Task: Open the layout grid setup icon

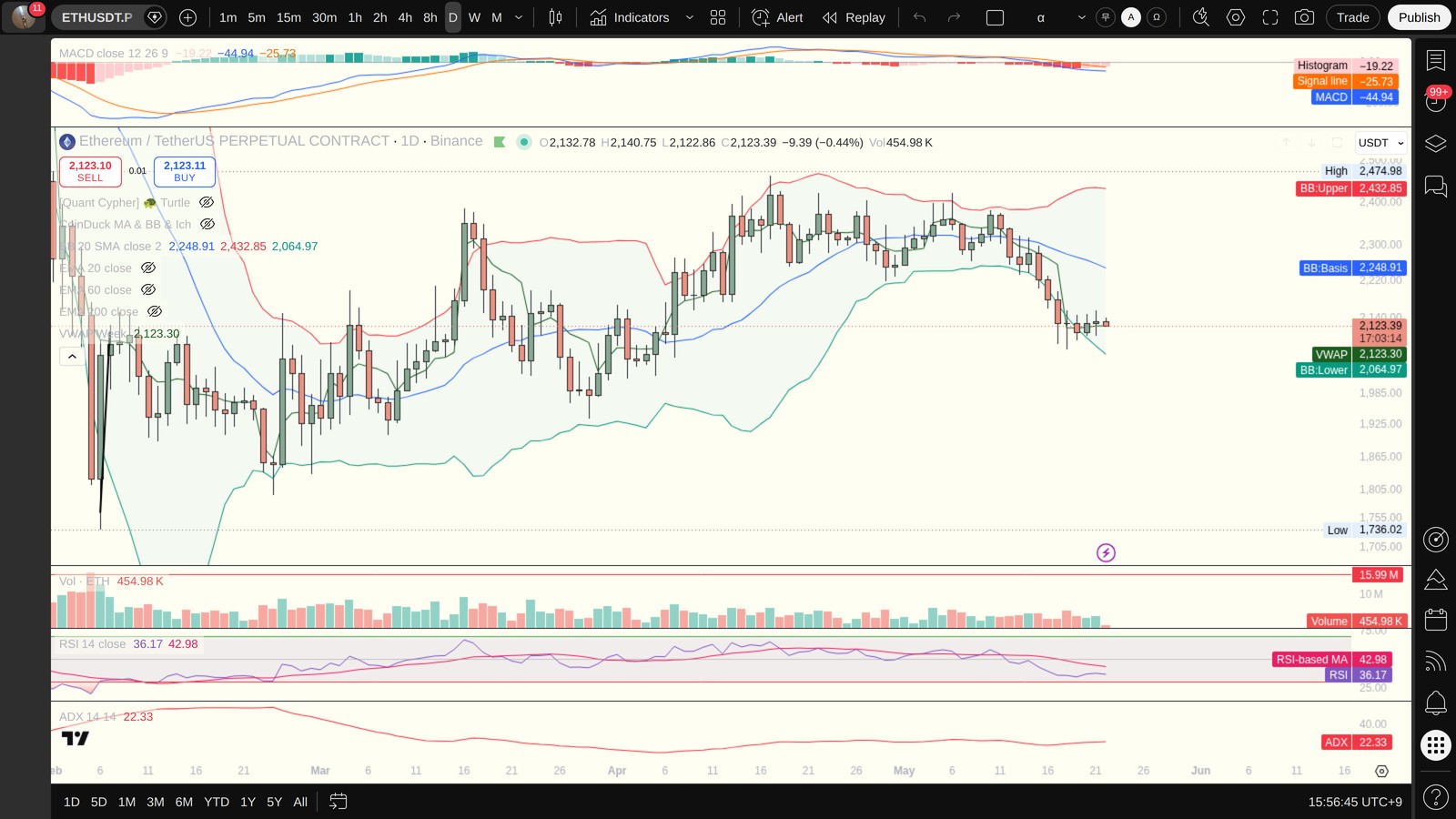Action: pos(718,17)
